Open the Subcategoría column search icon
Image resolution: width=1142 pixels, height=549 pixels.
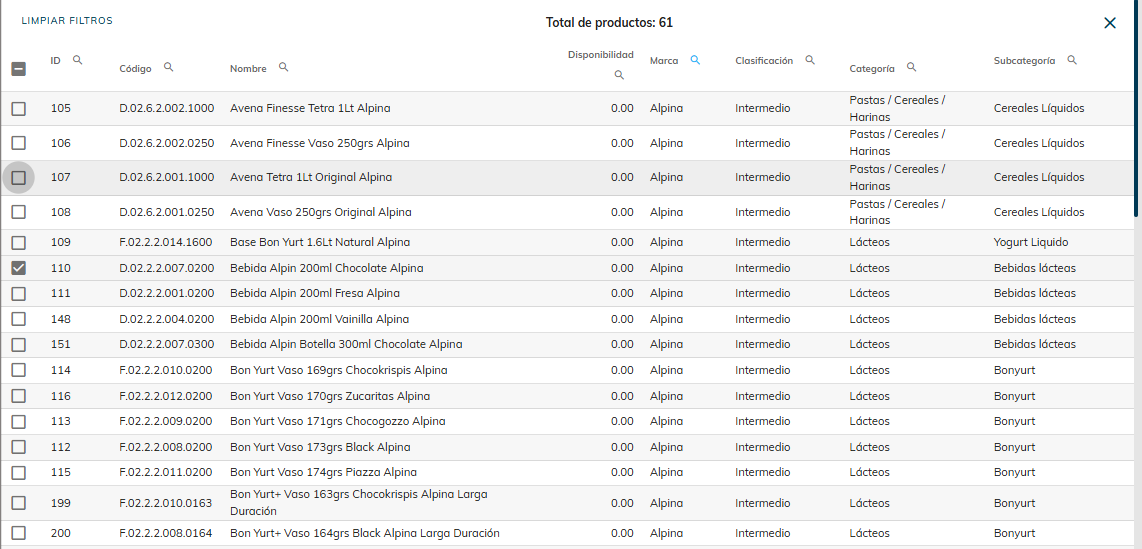click(x=1072, y=60)
